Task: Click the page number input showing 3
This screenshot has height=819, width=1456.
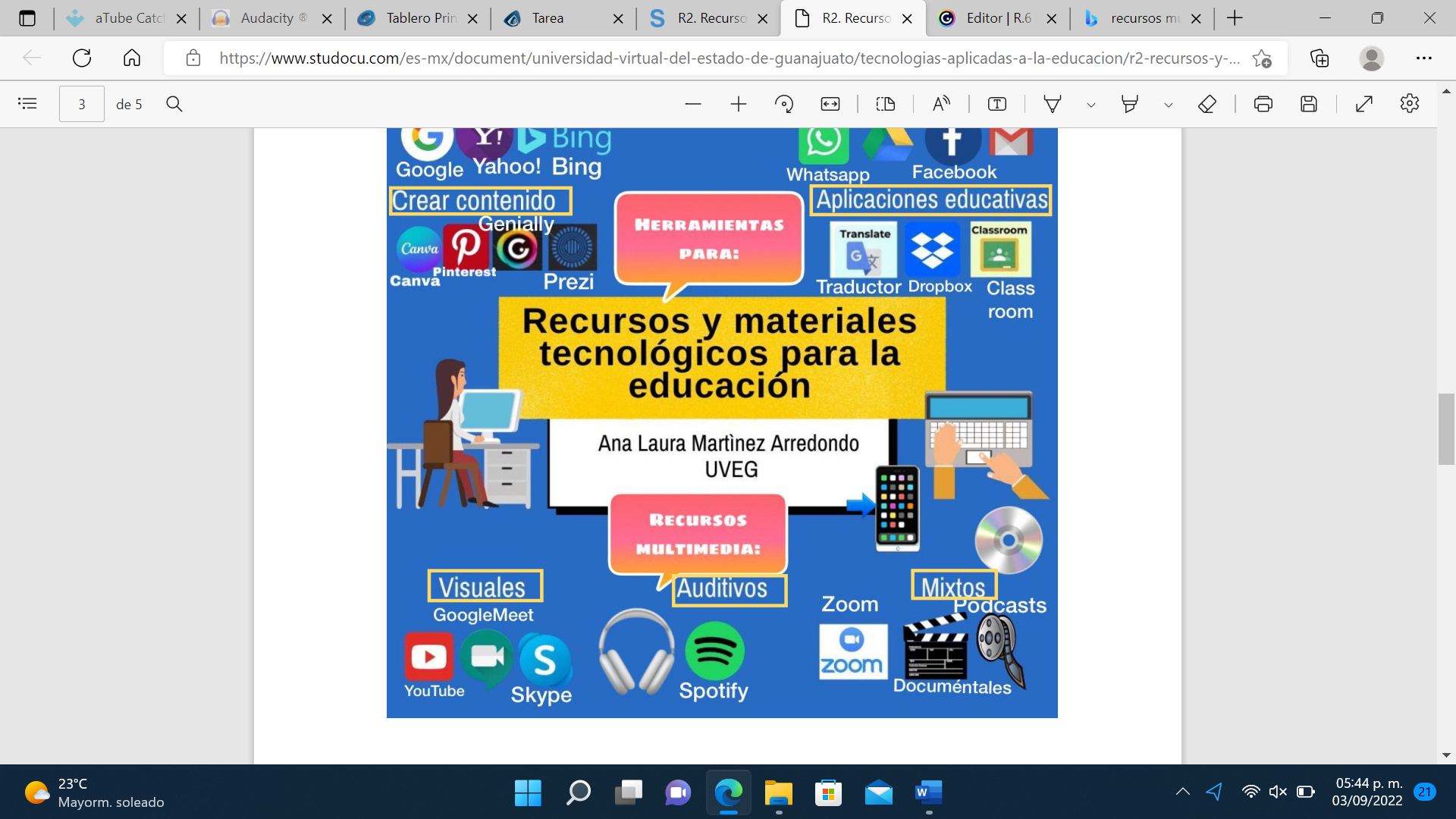Action: point(81,104)
